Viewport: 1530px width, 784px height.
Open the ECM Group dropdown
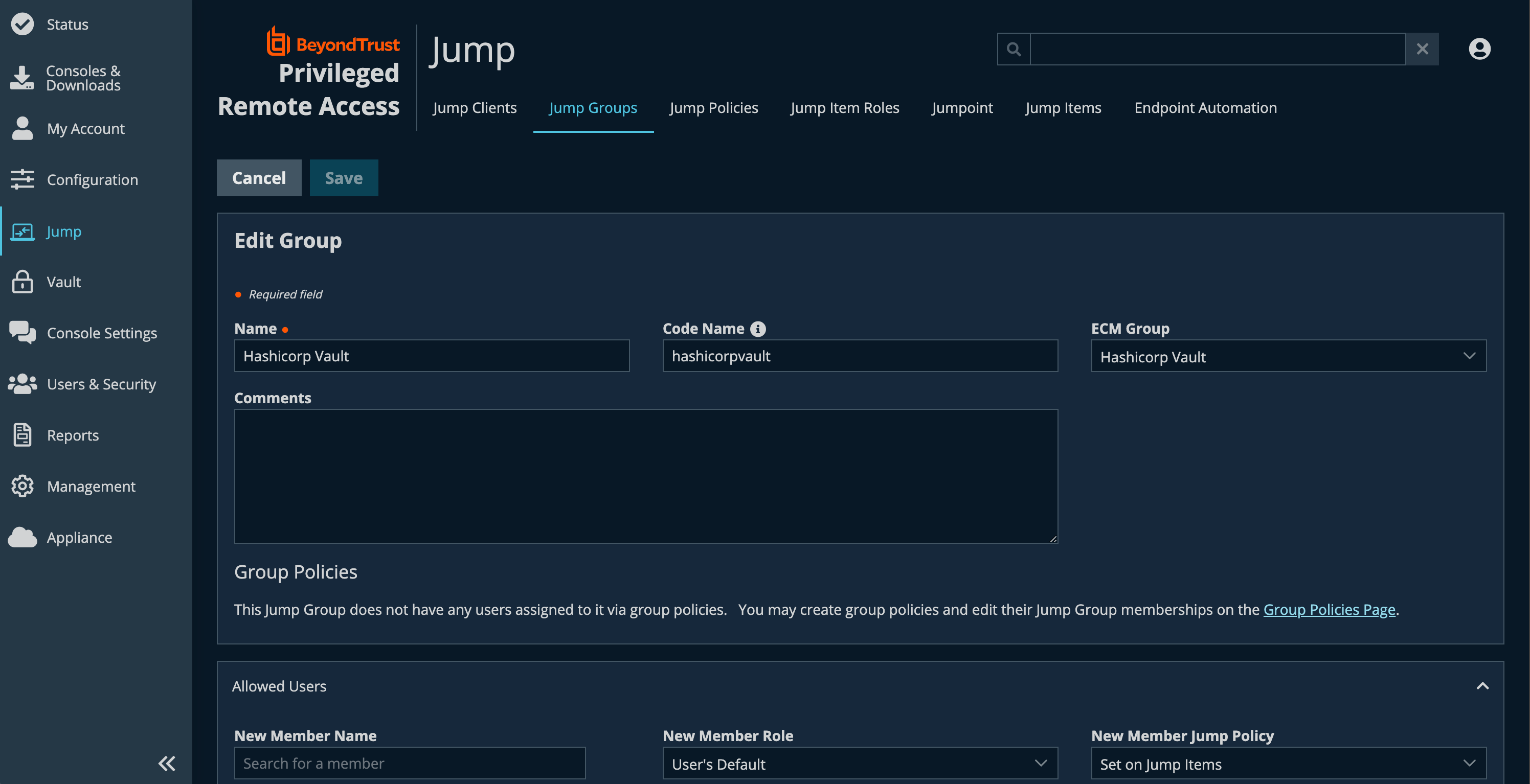[1288, 356]
